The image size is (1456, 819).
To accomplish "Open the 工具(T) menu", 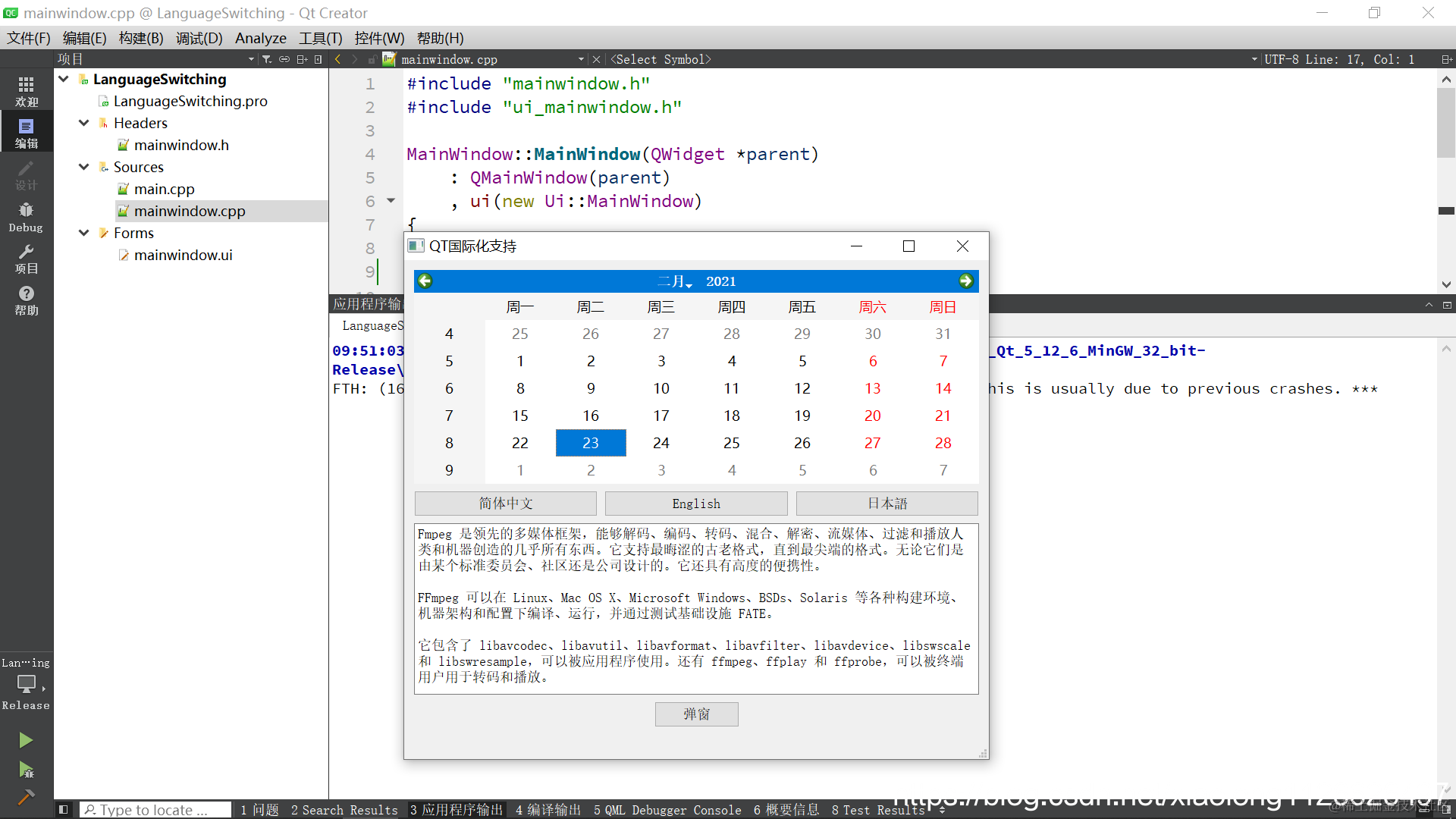I will 320,38.
